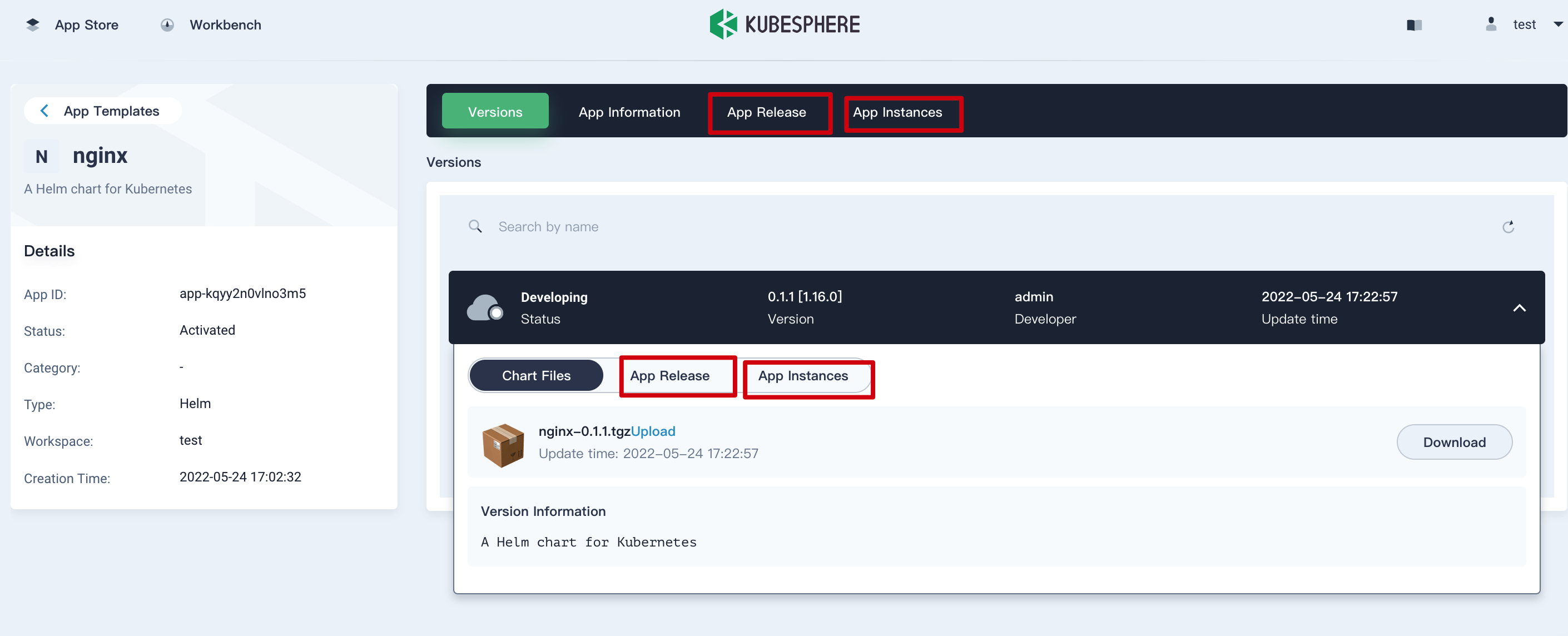Viewport: 1568px width, 636px height.
Task: Open the App Information tab
Action: (x=629, y=112)
